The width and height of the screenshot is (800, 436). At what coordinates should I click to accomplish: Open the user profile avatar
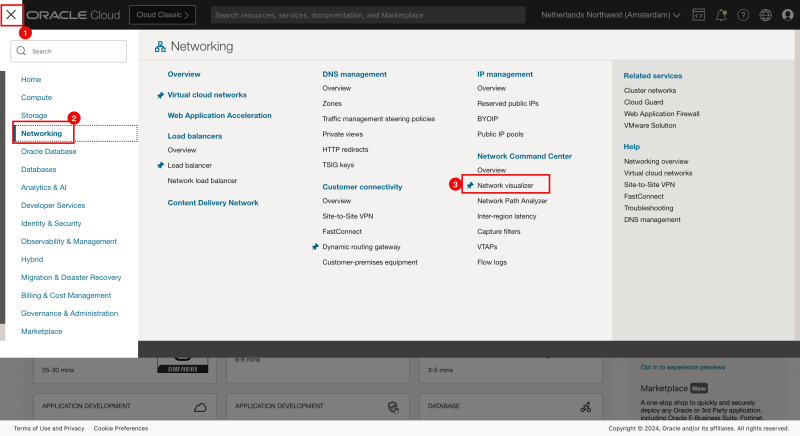(786, 15)
